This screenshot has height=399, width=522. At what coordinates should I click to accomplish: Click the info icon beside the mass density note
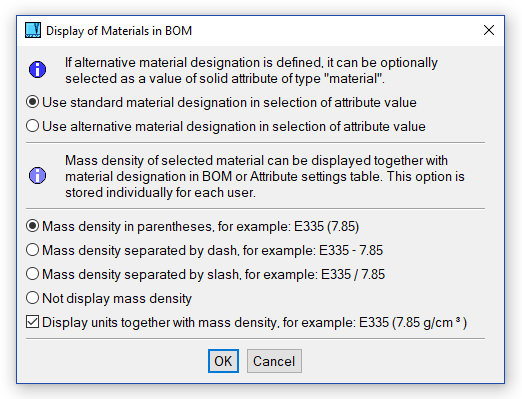pos(37,176)
